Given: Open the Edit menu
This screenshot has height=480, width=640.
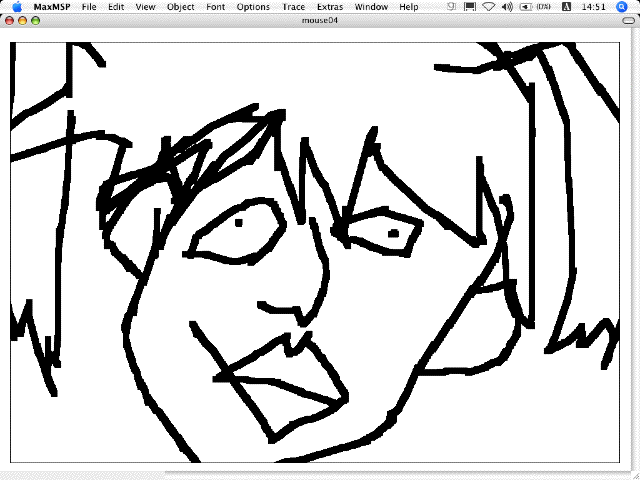Looking at the screenshot, I should pos(116,7).
